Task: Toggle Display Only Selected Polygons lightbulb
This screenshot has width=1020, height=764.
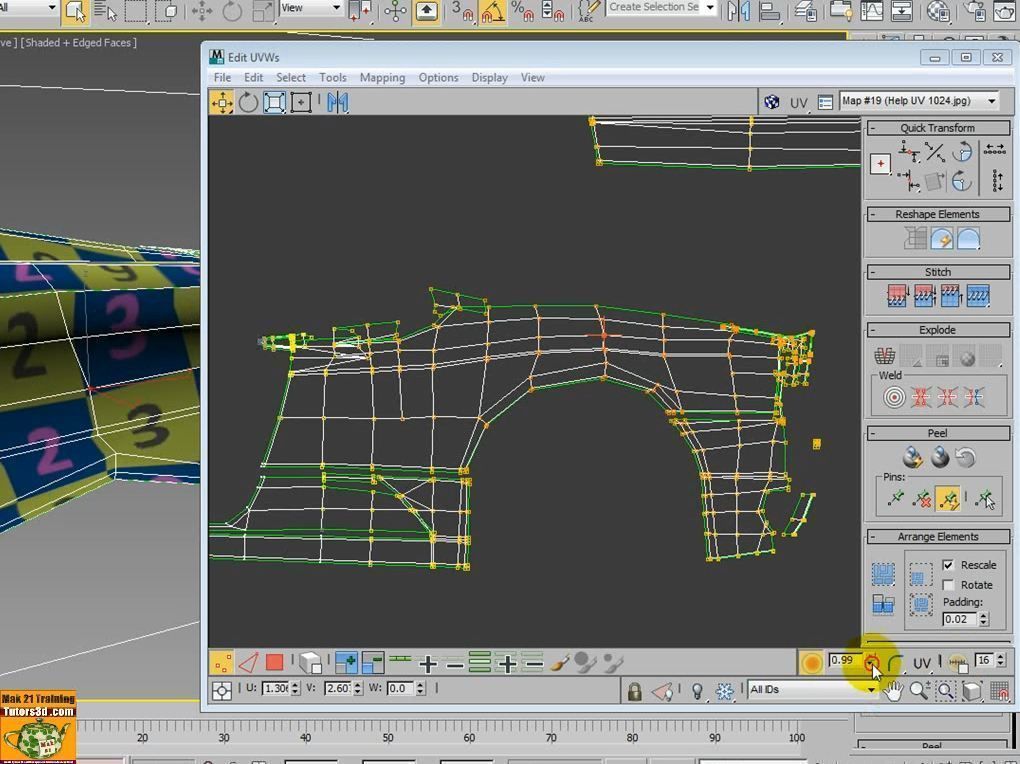Action: click(x=697, y=690)
